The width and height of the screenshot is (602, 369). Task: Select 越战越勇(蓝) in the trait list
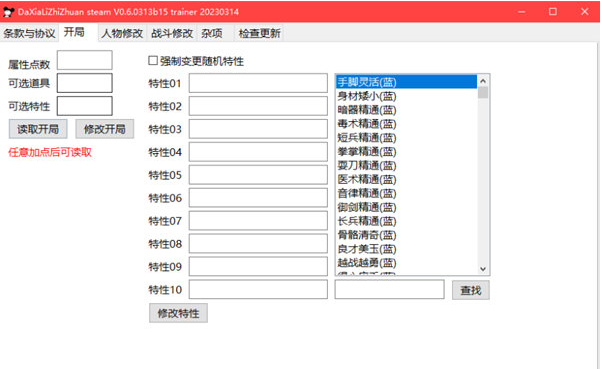[x=406, y=263]
